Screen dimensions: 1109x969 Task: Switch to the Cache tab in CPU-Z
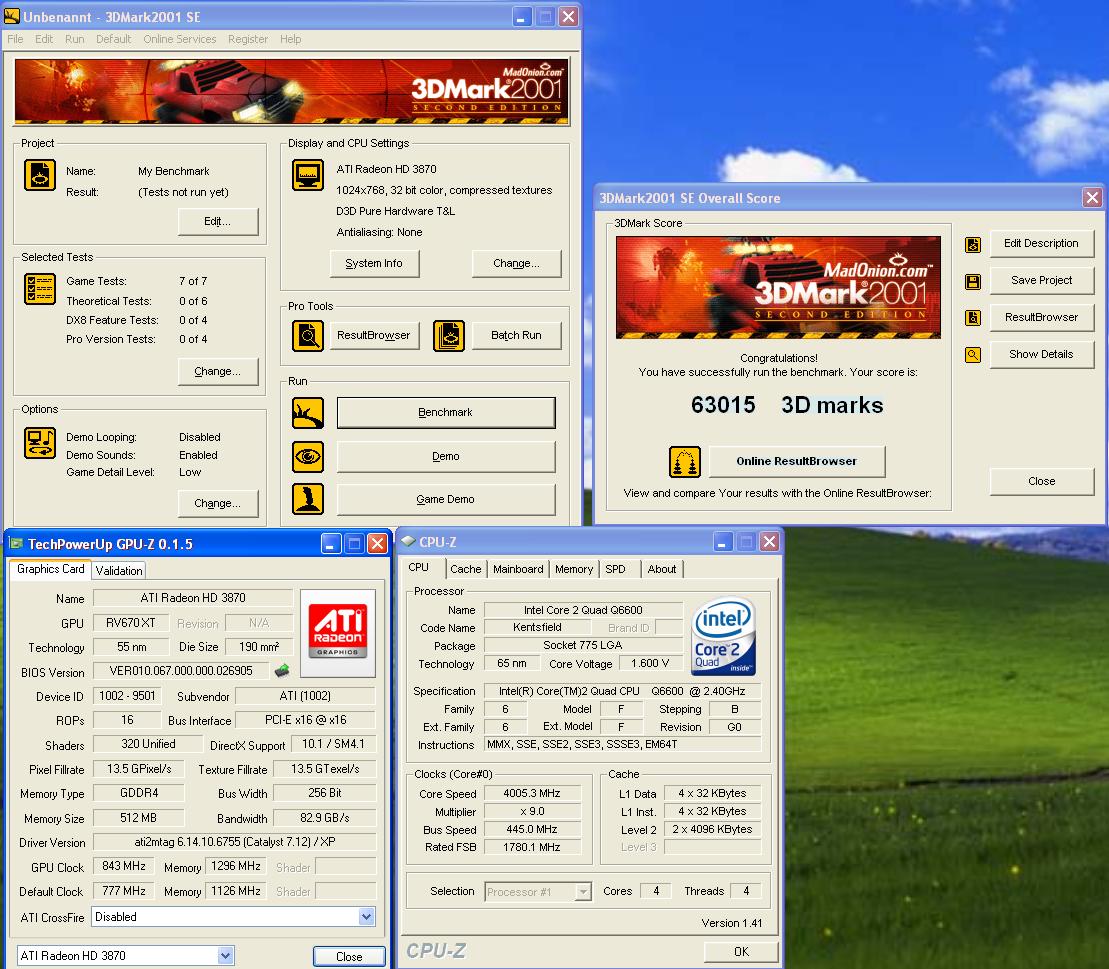(x=465, y=569)
